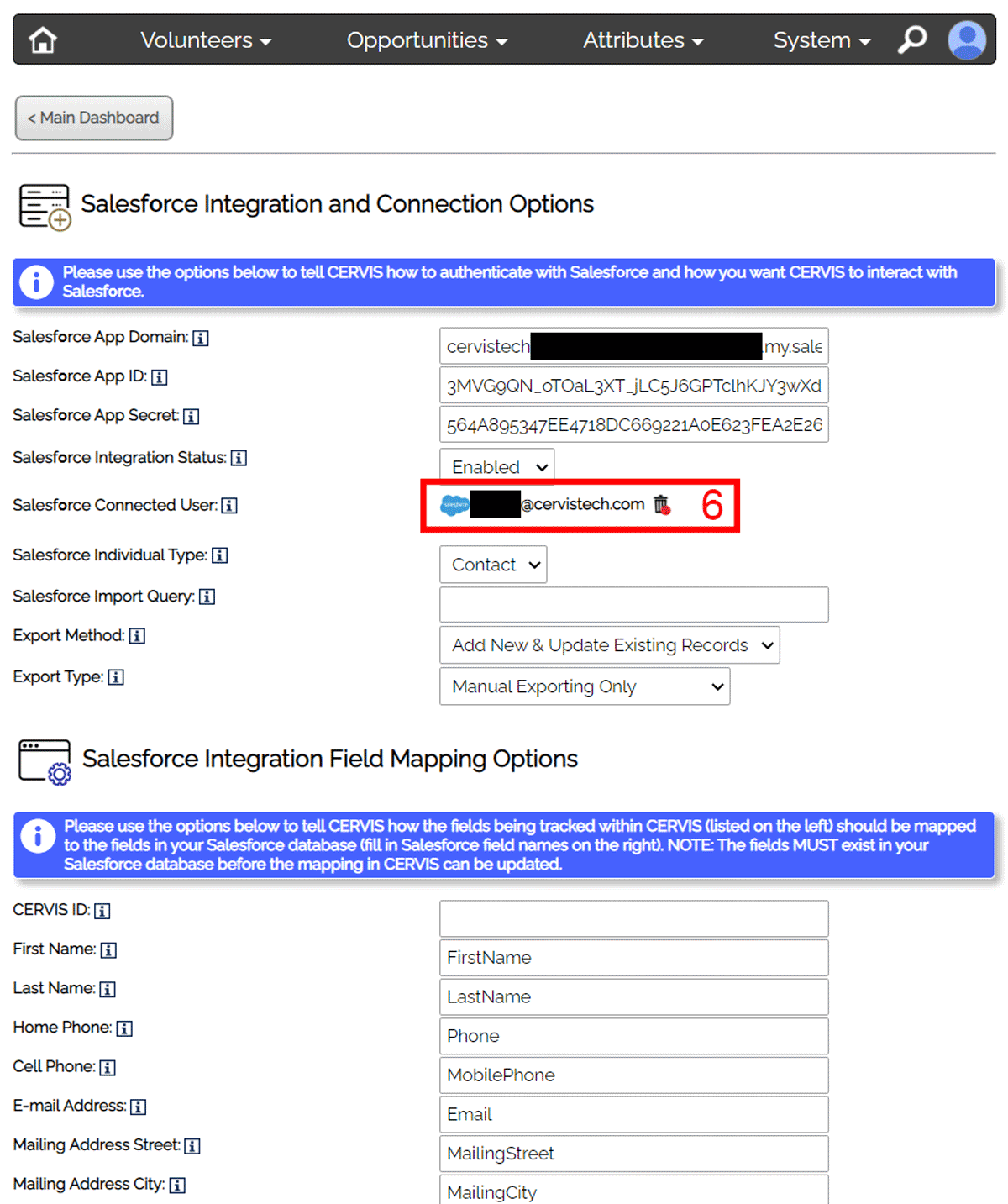Show info for Salesforce App Domain
The image size is (1008, 1204).
[201, 338]
